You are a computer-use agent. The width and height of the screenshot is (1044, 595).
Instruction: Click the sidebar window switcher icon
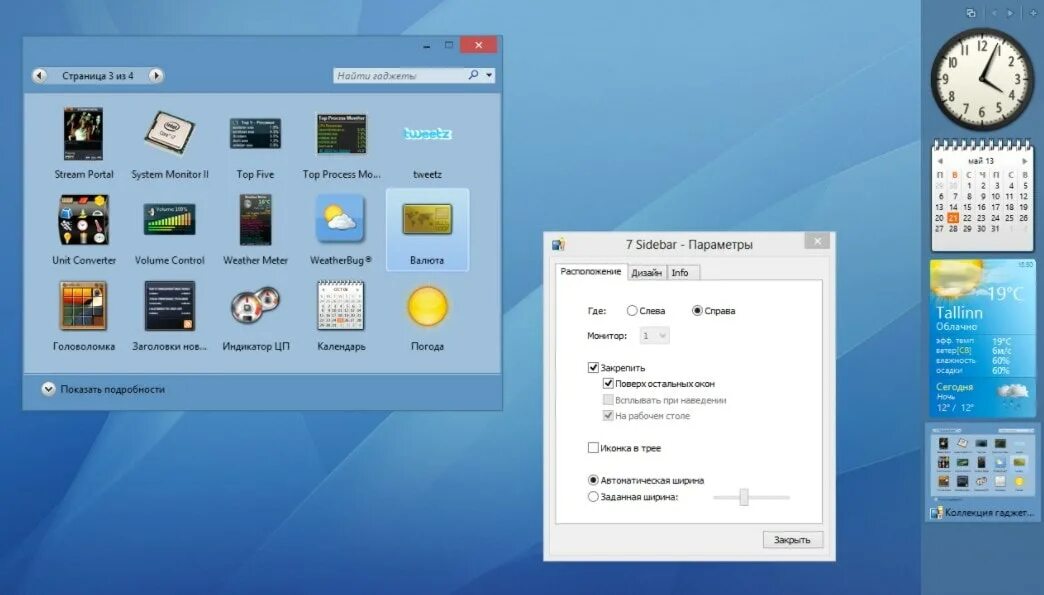point(971,13)
